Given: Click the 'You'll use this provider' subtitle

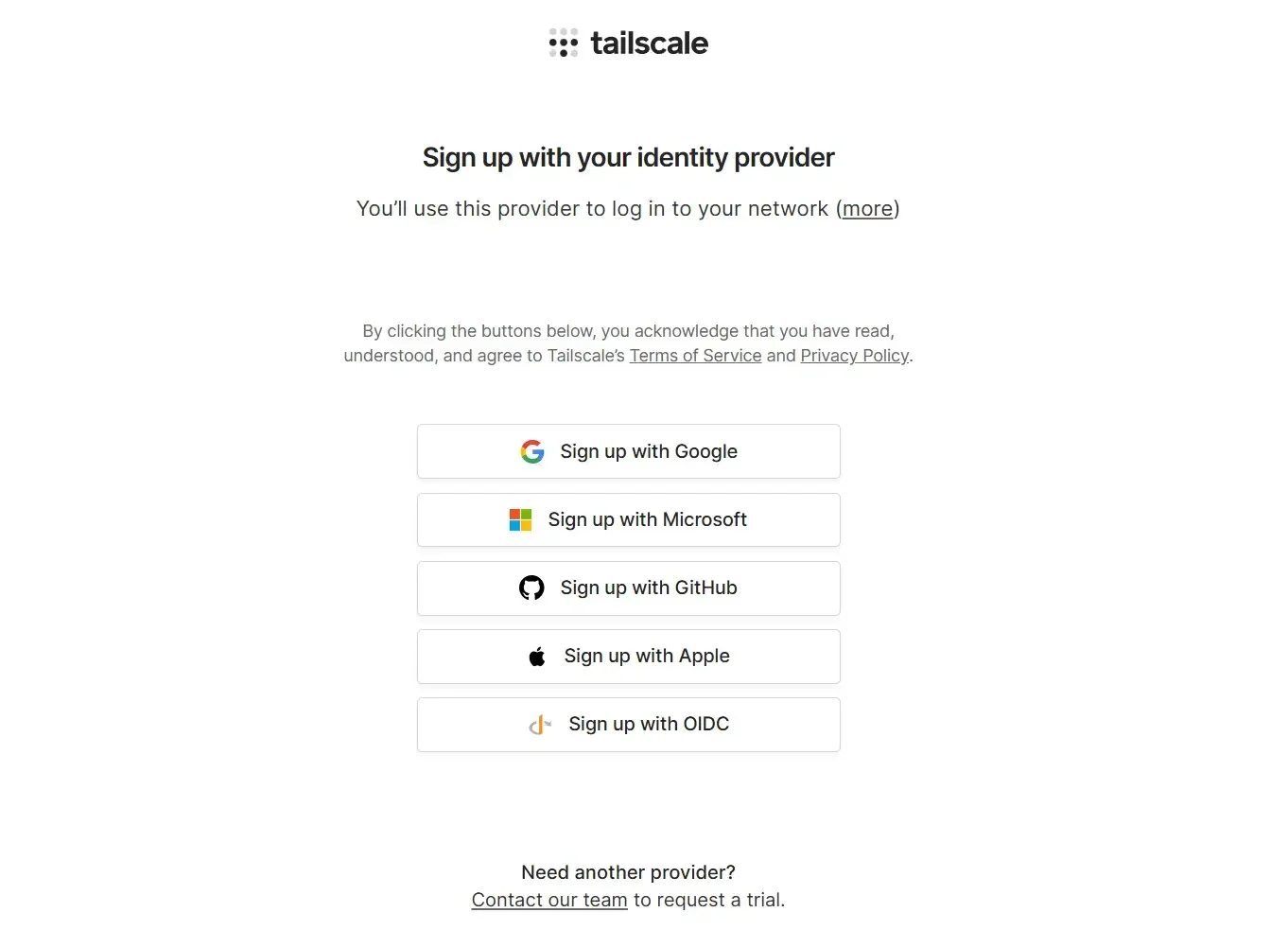Looking at the screenshot, I should point(592,209).
